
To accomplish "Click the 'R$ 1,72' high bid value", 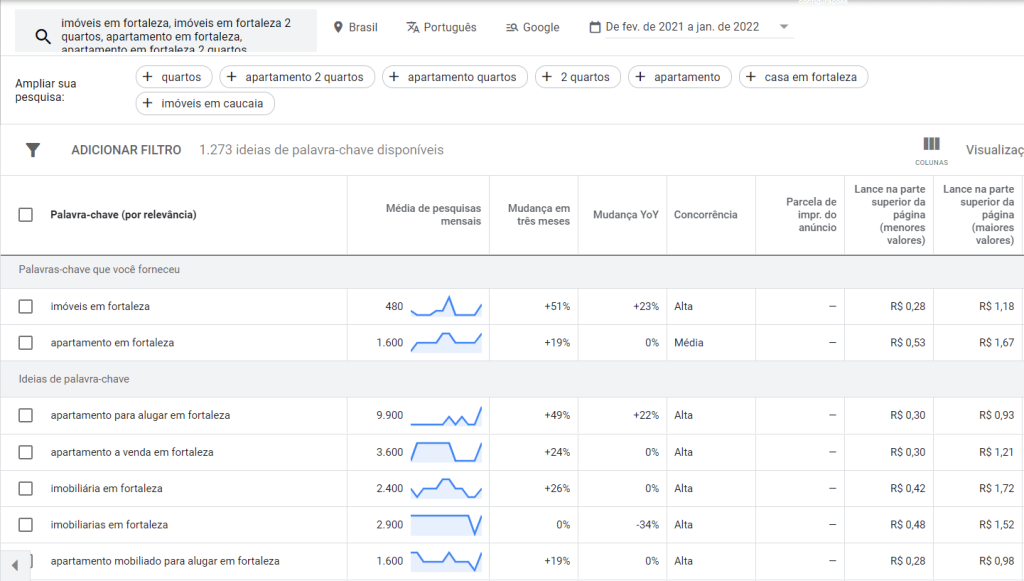I will (997, 488).
